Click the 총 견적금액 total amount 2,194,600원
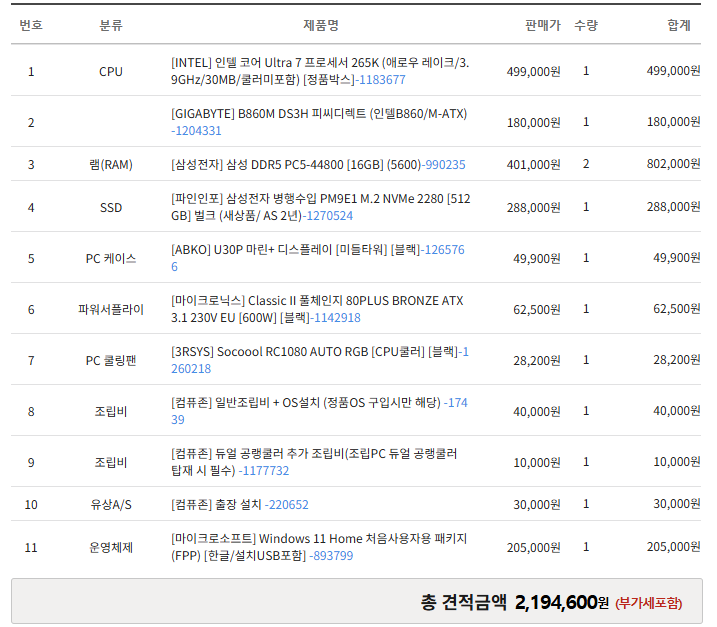 click(x=561, y=602)
